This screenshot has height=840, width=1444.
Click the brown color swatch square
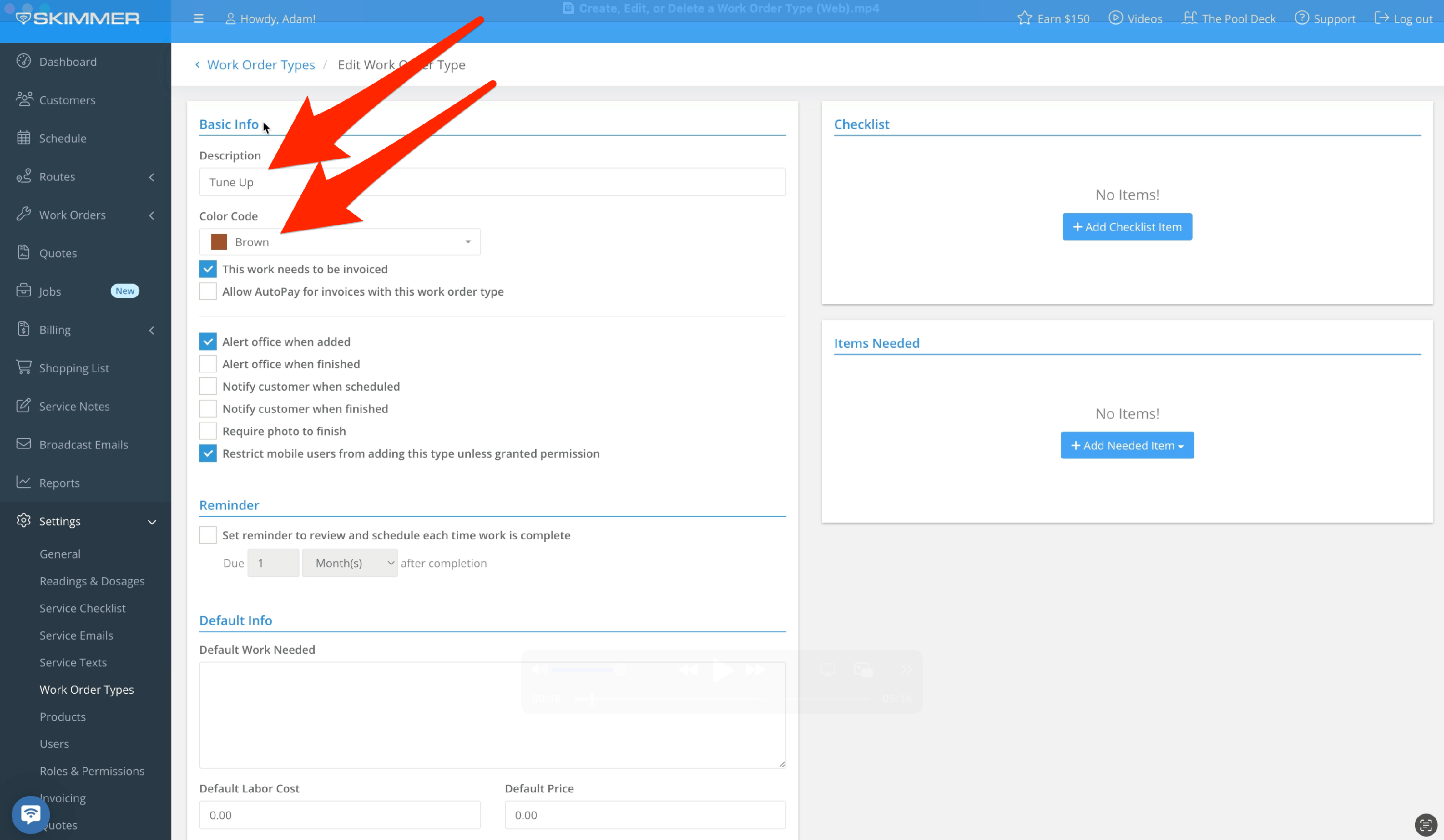pos(219,242)
